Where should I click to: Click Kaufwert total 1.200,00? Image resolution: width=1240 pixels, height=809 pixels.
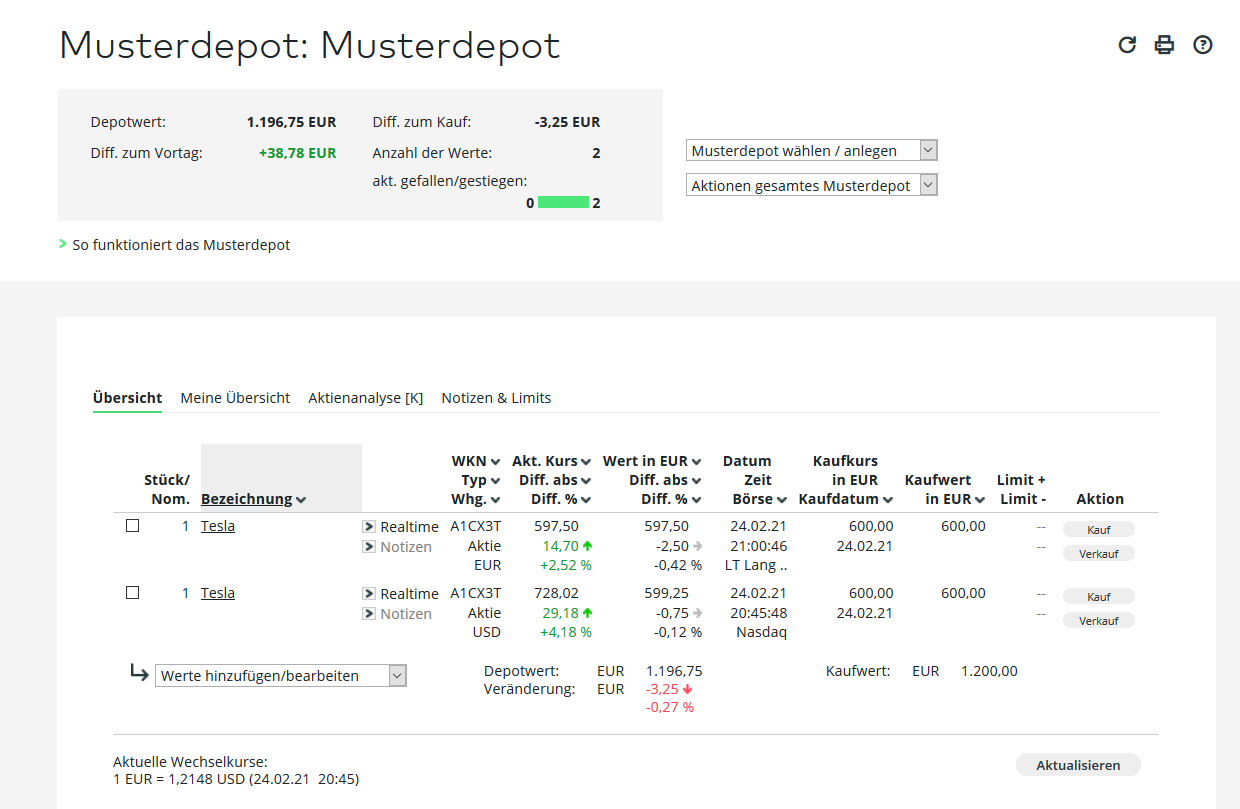[x=989, y=671]
